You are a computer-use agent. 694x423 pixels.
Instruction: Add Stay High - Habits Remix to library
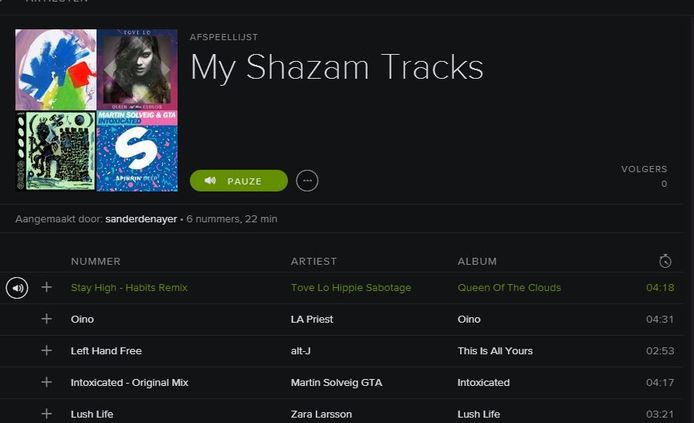[46, 288]
